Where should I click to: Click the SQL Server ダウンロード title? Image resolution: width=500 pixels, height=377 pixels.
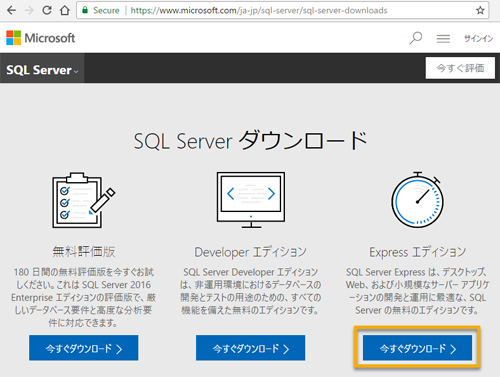click(250, 141)
